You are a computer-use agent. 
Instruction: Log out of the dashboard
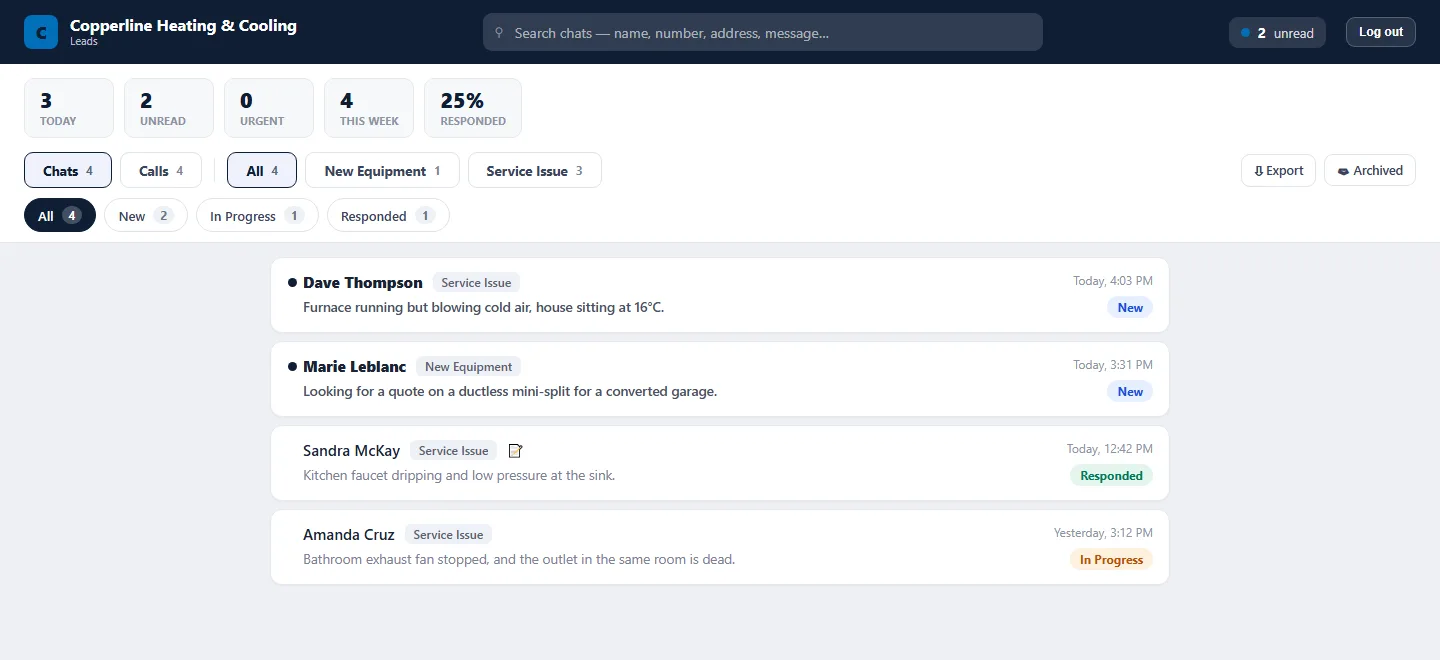click(x=1380, y=32)
